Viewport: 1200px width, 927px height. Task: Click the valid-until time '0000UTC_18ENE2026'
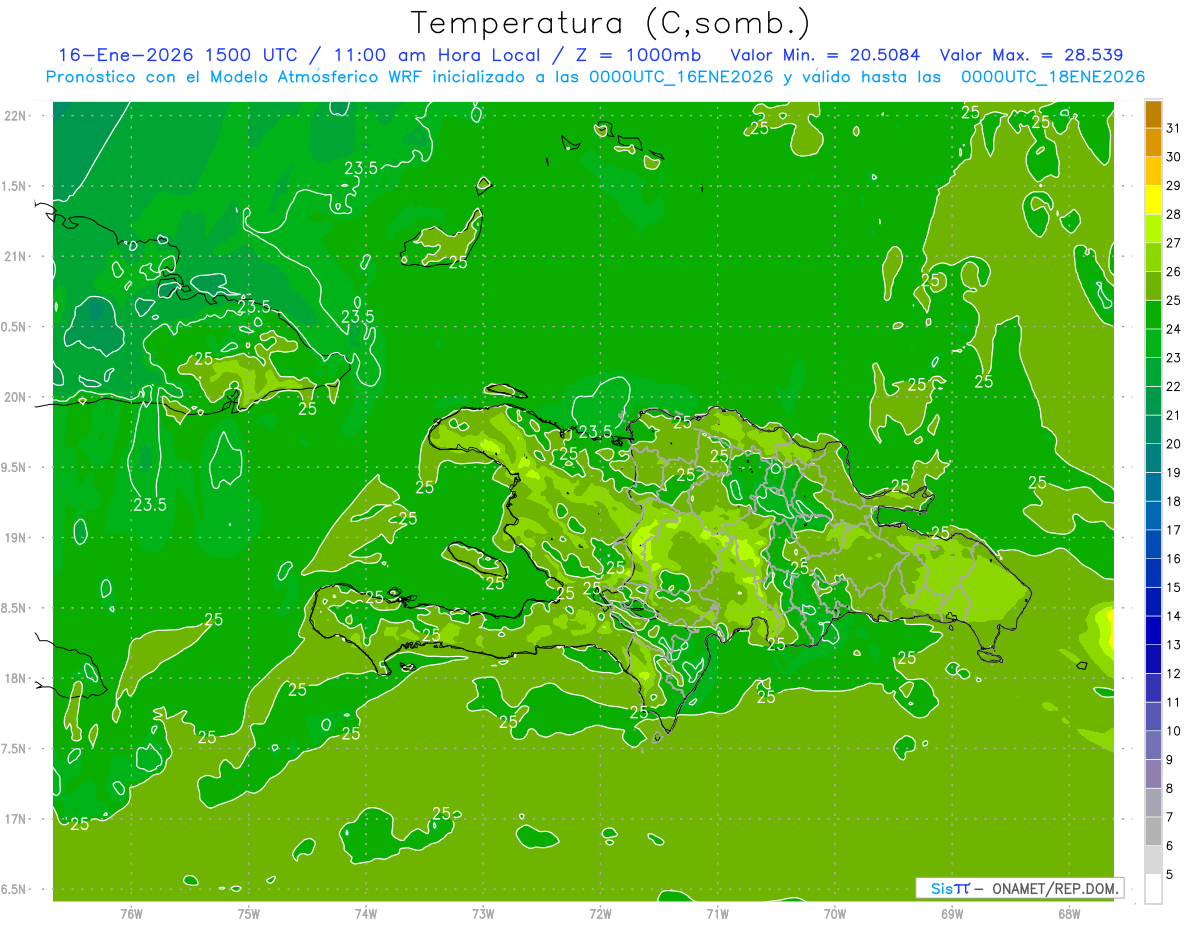(x=1052, y=77)
